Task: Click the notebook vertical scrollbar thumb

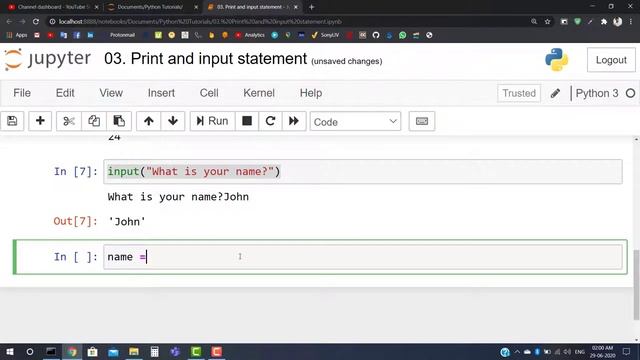Action: (636, 284)
